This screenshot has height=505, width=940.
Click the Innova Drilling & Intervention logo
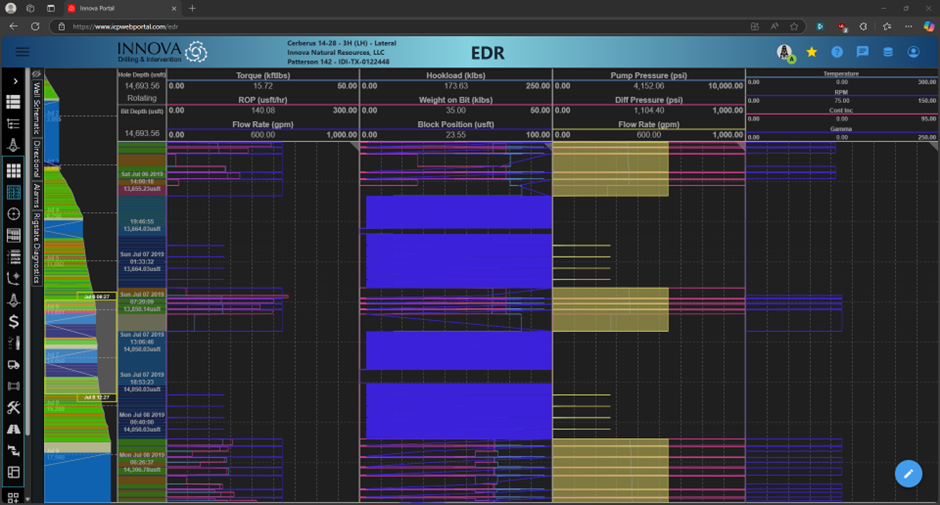point(161,52)
